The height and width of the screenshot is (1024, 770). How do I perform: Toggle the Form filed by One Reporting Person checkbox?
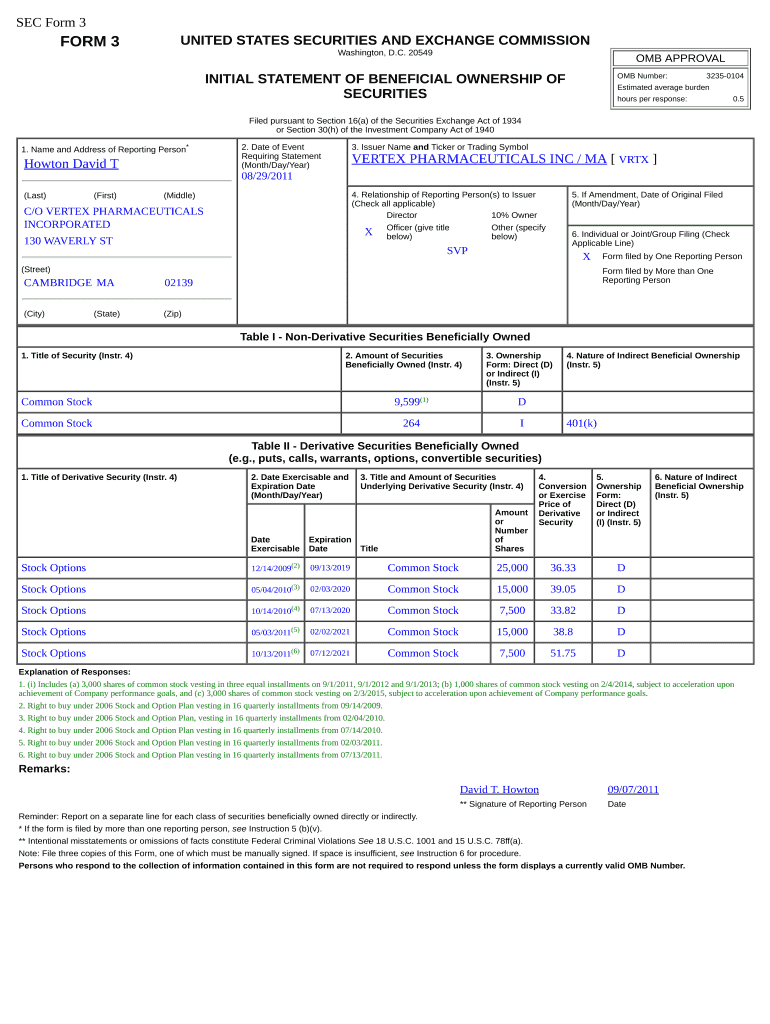(x=587, y=256)
